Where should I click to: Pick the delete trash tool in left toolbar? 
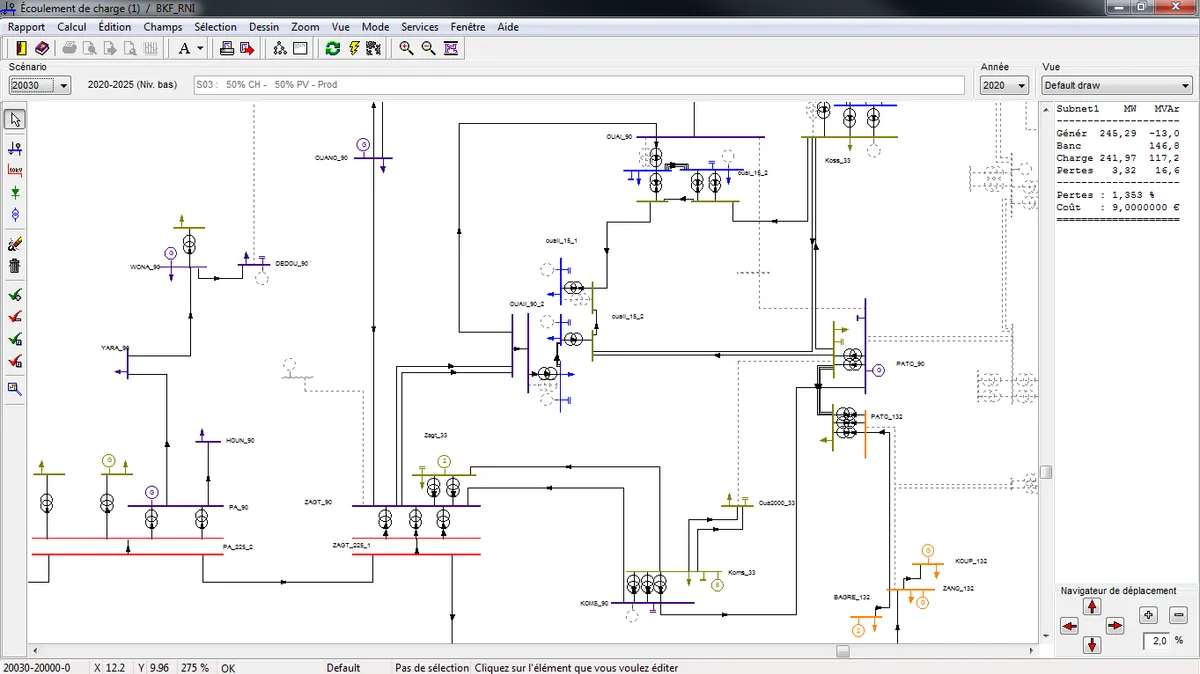point(13,266)
